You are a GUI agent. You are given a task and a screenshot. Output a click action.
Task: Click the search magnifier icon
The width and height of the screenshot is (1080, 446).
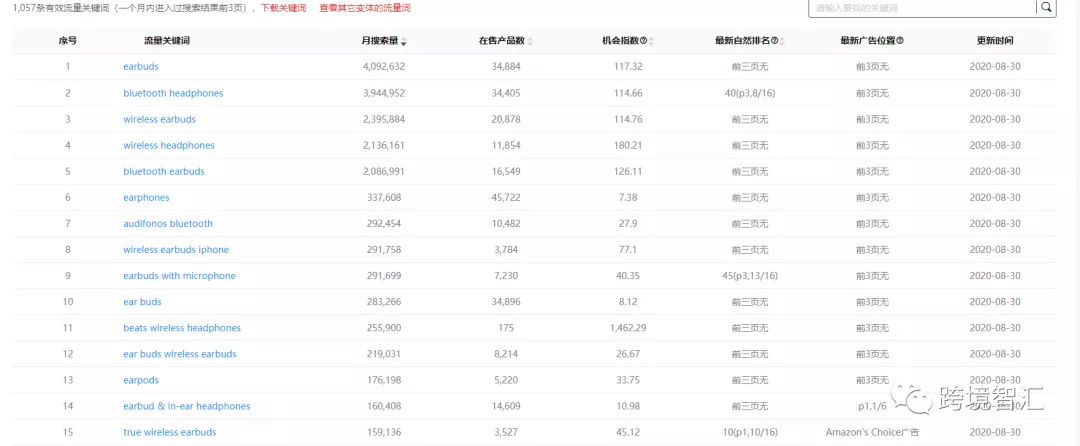(x=1046, y=8)
